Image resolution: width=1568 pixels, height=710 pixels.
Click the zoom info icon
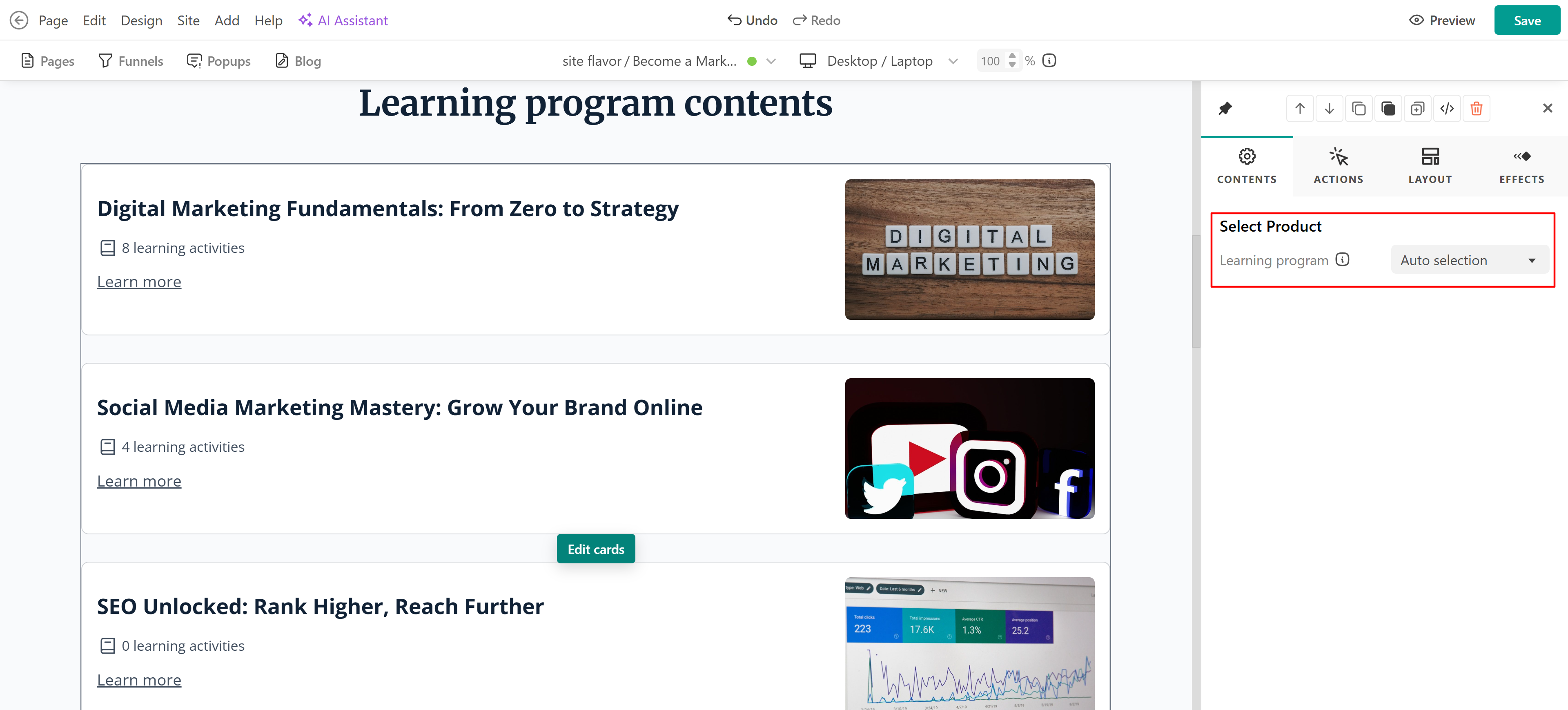click(x=1049, y=60)
